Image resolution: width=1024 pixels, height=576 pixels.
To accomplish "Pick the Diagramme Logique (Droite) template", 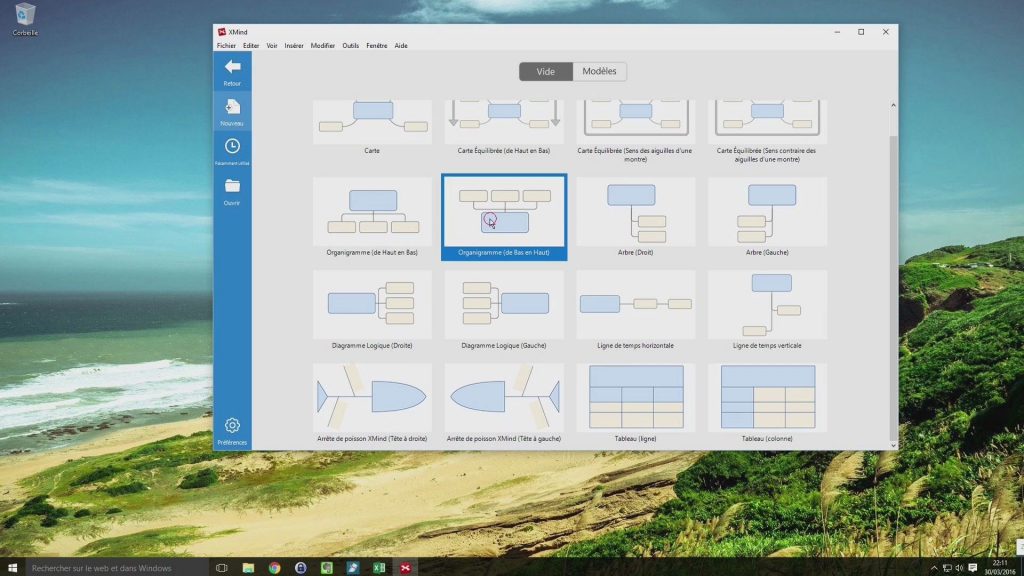I will click(373, 303).
